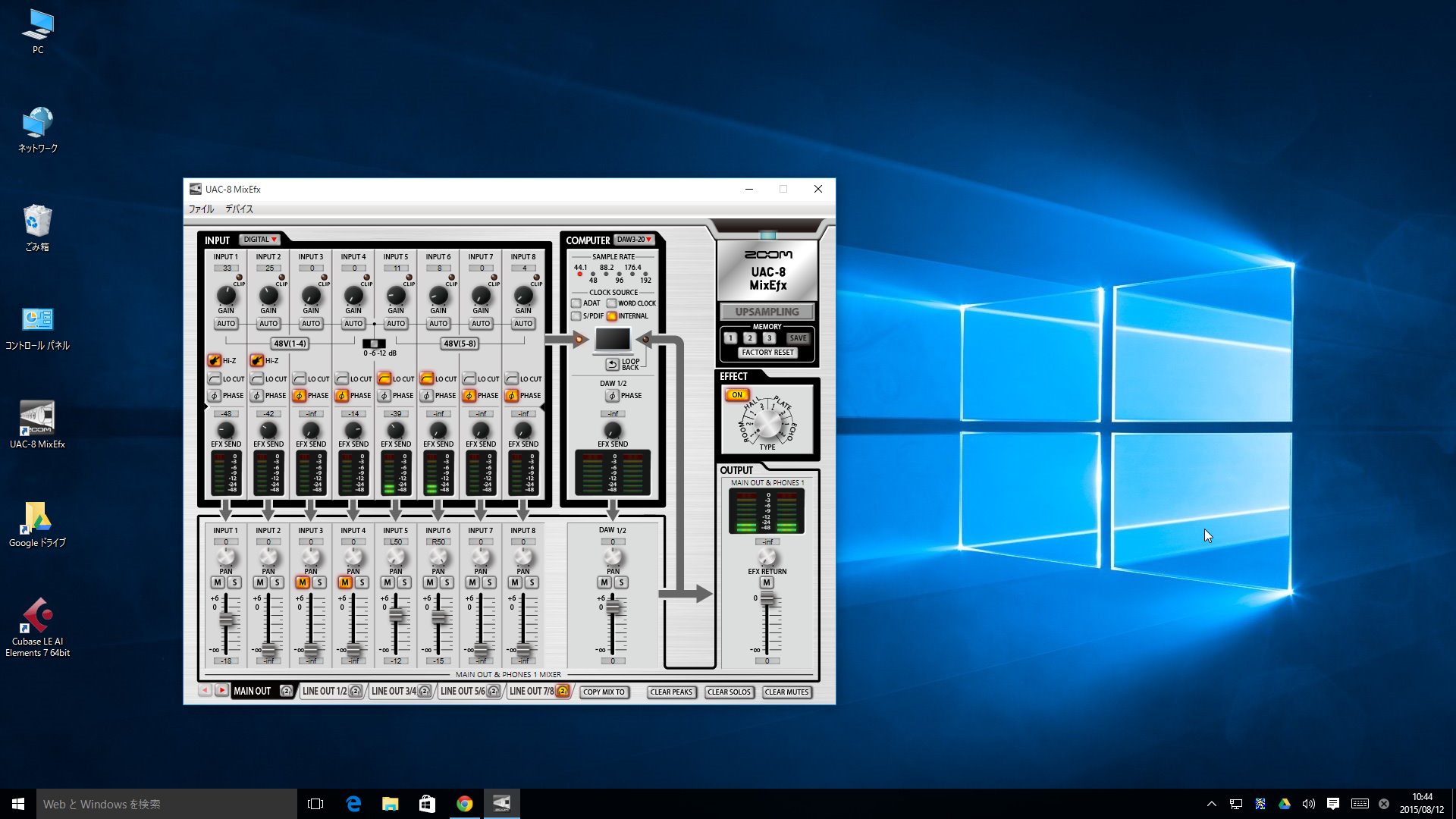Viewport: 1456px width, 819px height.
Task: Open the UAC-8 MixEfx desktop shortcut
Action: (37, 425)
